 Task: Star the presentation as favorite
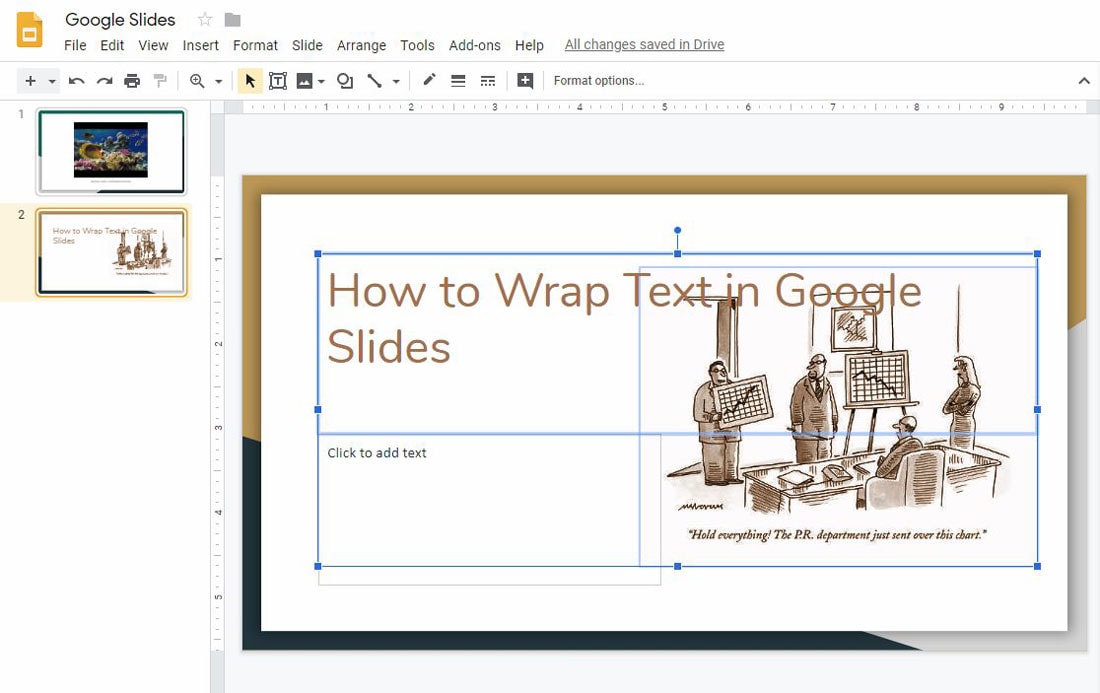click(205, 20)
